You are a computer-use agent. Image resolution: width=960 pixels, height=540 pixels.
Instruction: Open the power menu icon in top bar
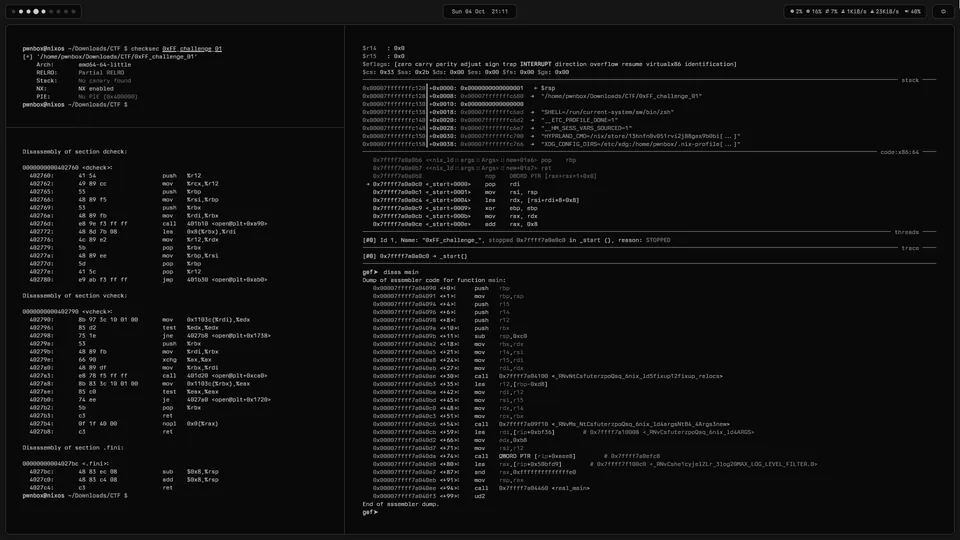(943, 12)
